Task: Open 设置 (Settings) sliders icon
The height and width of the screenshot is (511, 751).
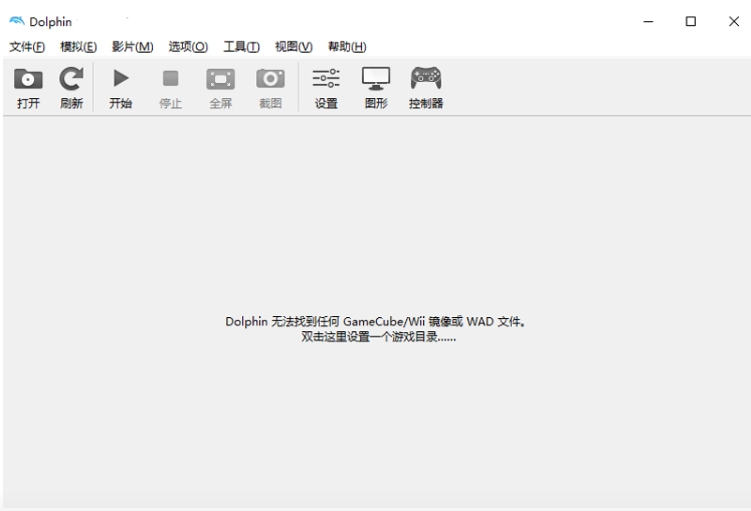Action: 326,79
